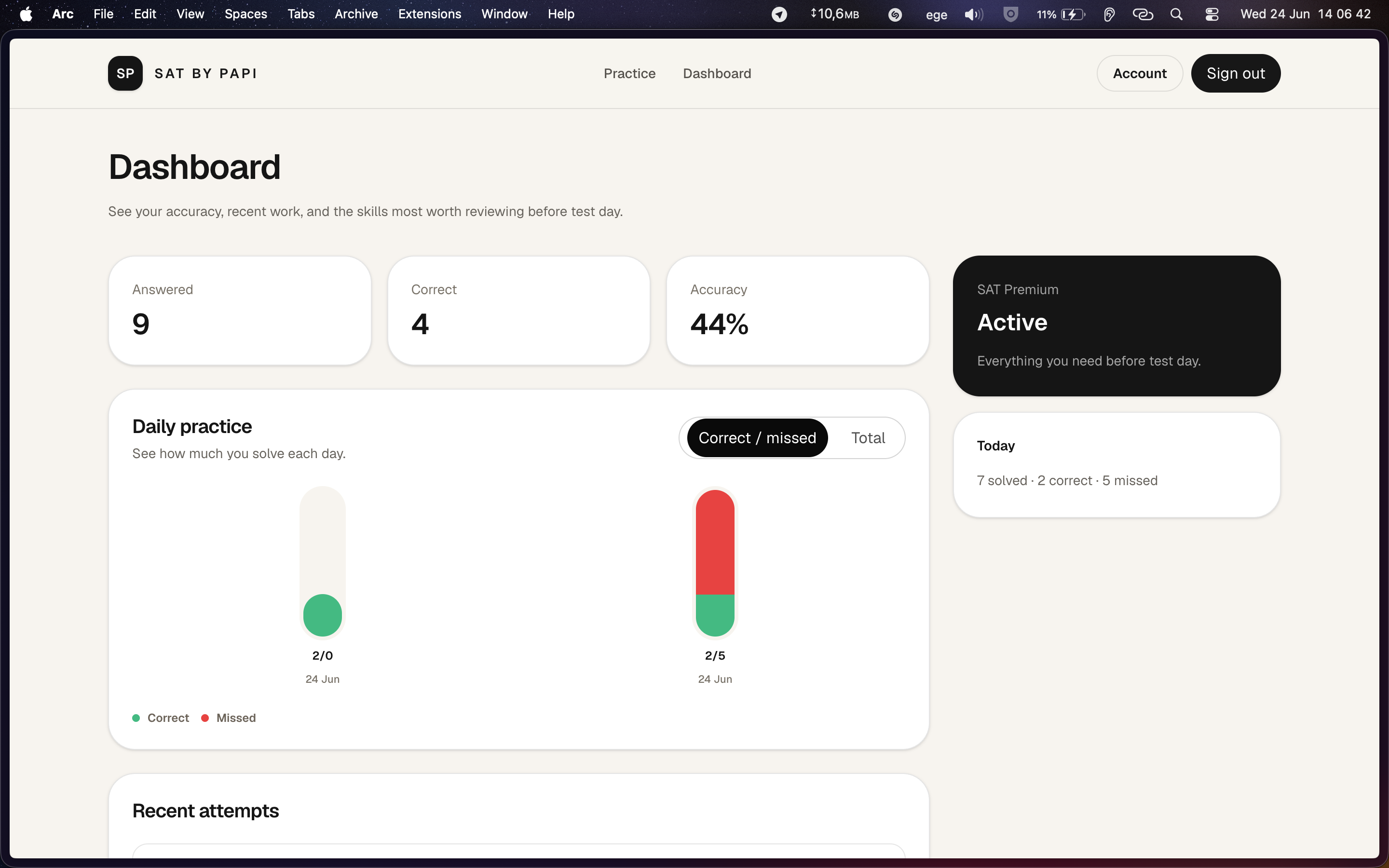Click the Shazam-style swirl menu bar icon
This screenshot has width=1389, height=868.
[895, 14]
